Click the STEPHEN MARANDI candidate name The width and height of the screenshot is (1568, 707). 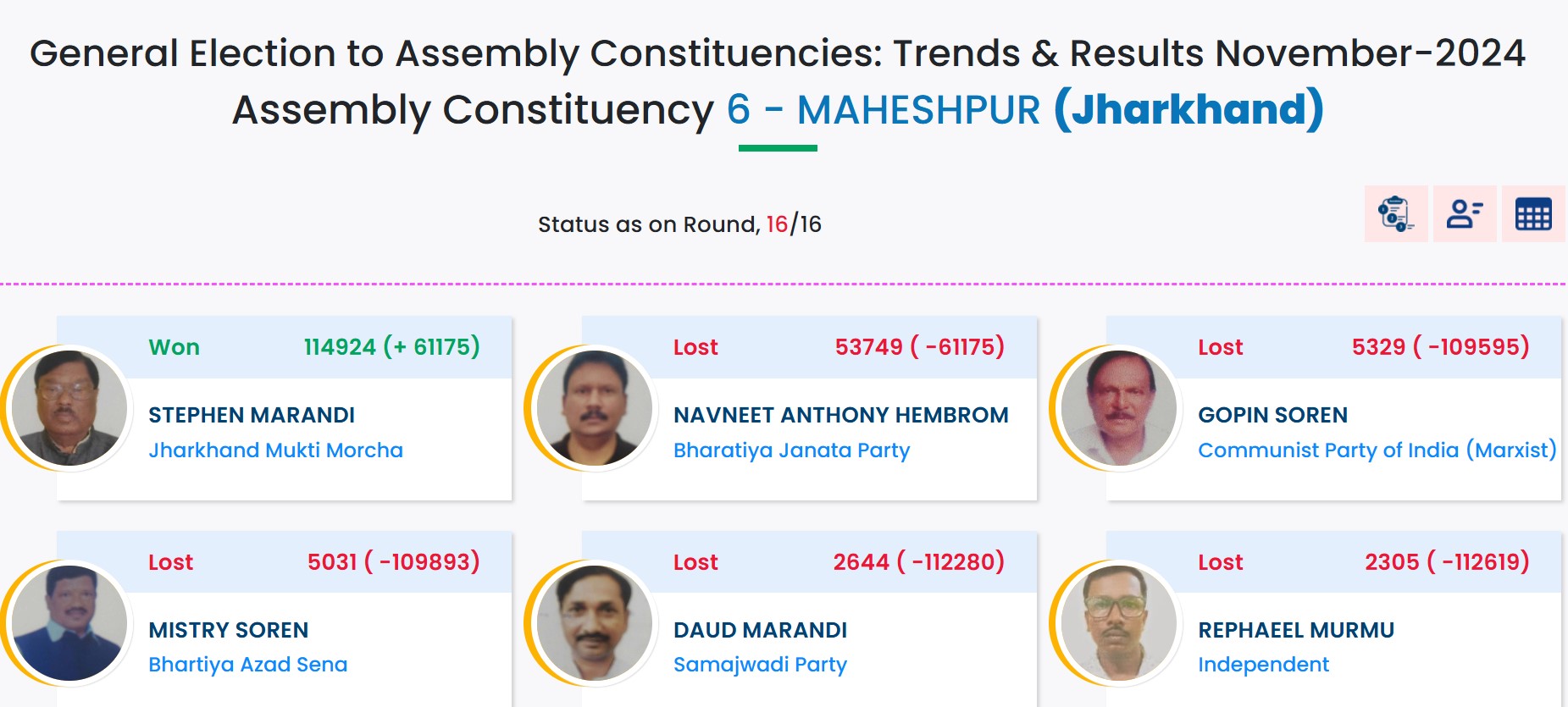click(252, 415)
